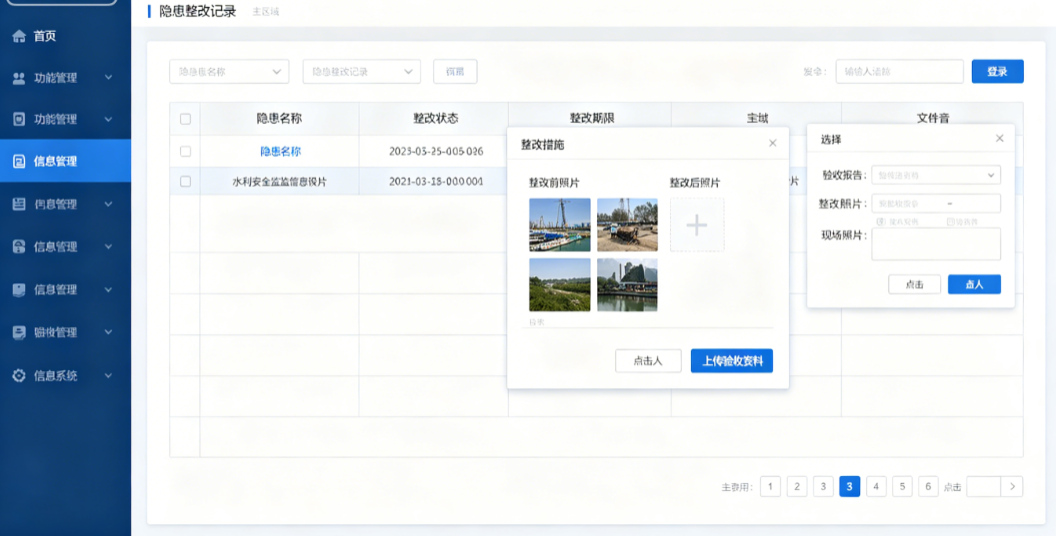Click the document icon in highlighted 信息管理
This screenshot has width=1056, height=536.
click(19, 162)
